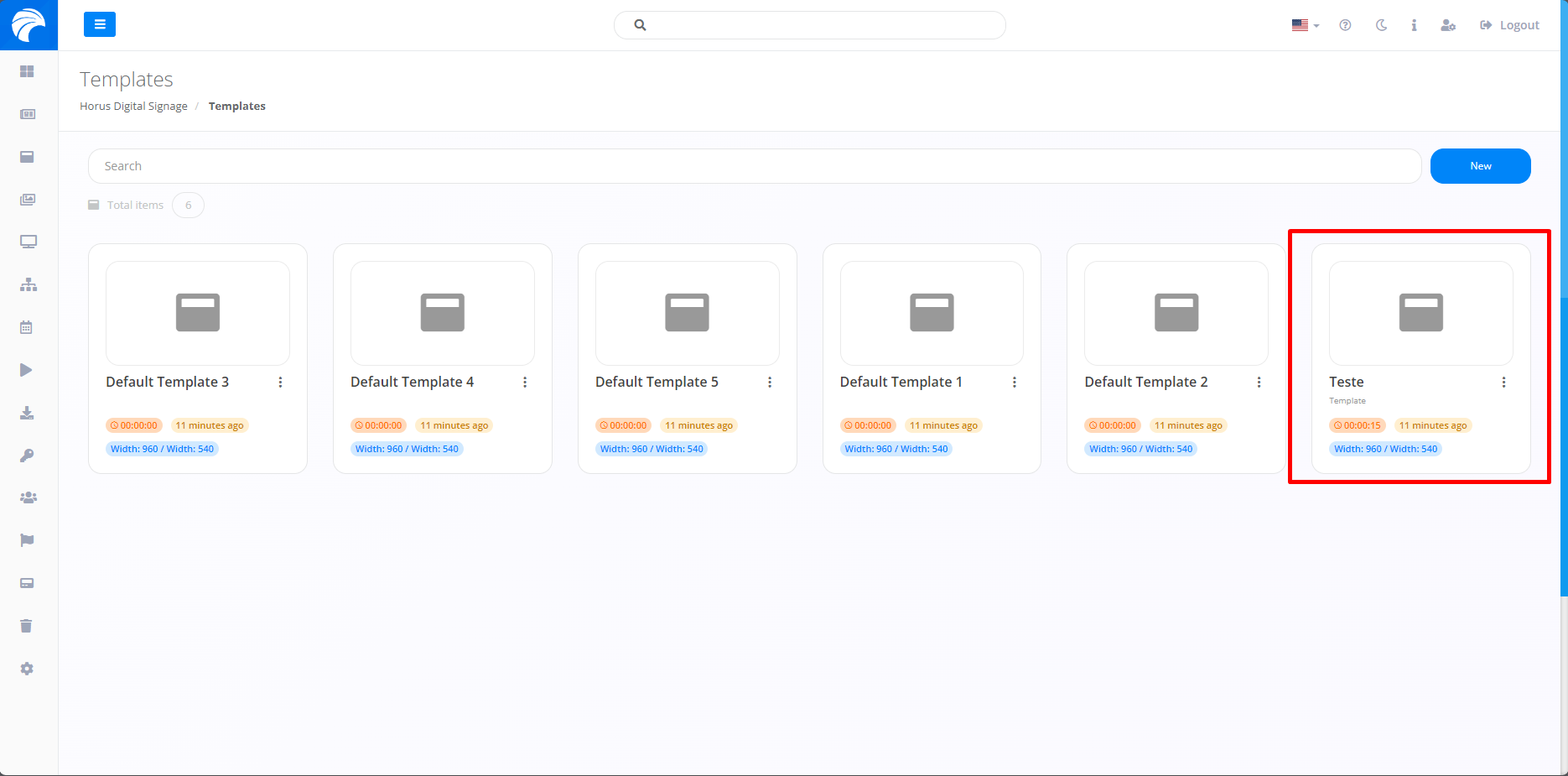Image resolution: width=1568 pixels, height=776 pixels.
Task: Click the template Search field
Action: click(x=754, y=166)
